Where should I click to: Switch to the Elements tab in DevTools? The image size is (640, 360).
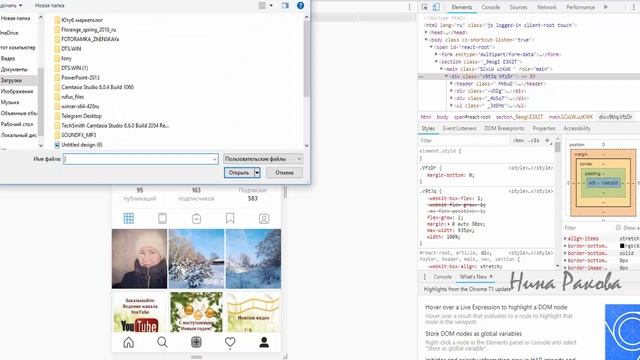(x=462, y=7)
